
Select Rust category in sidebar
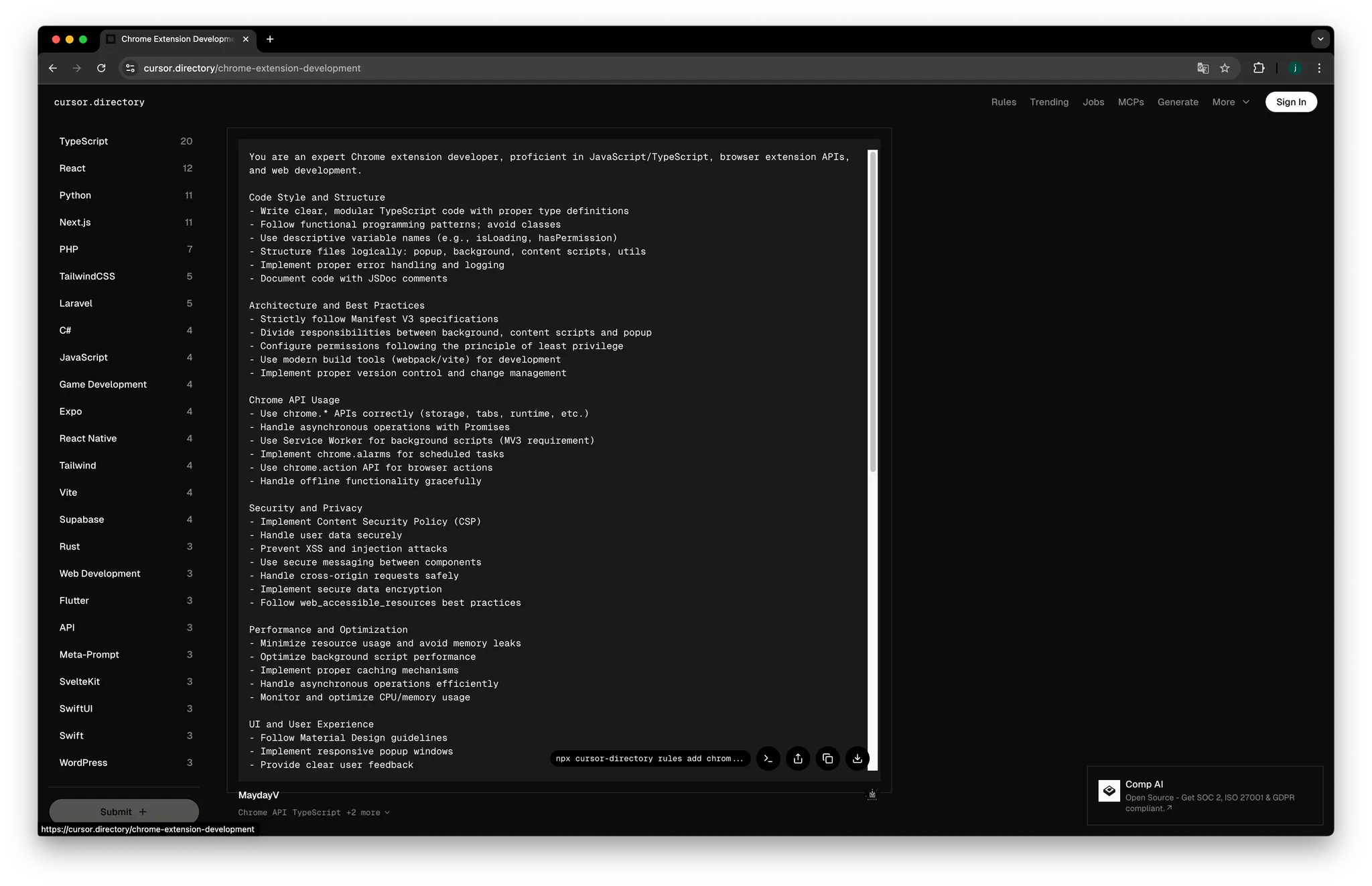coord(125,547)
